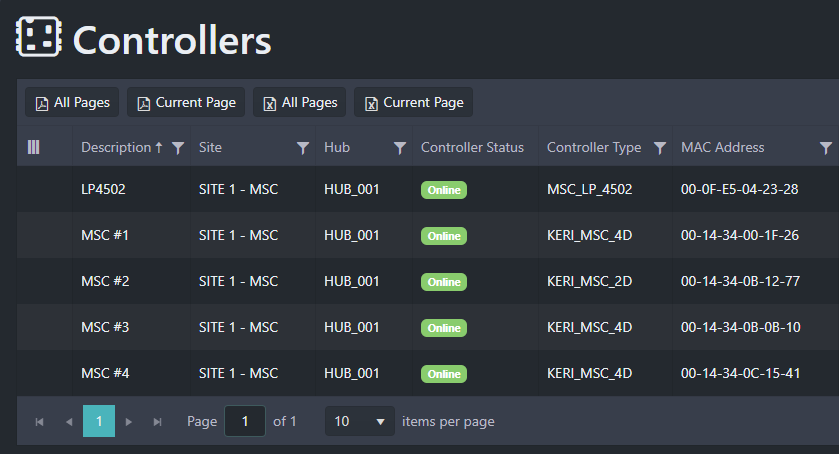Open the Controller Type filter funnel
The width and height of the screenshot is (839, 454).
[660, 148]
